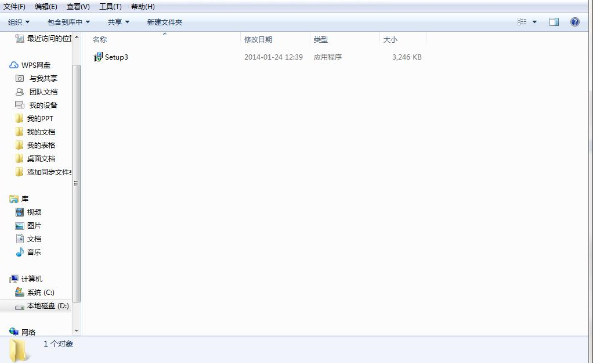Select the 本地磁盘 (D:) drive
This screenshot has width=593, height=363.
point(42,306)
